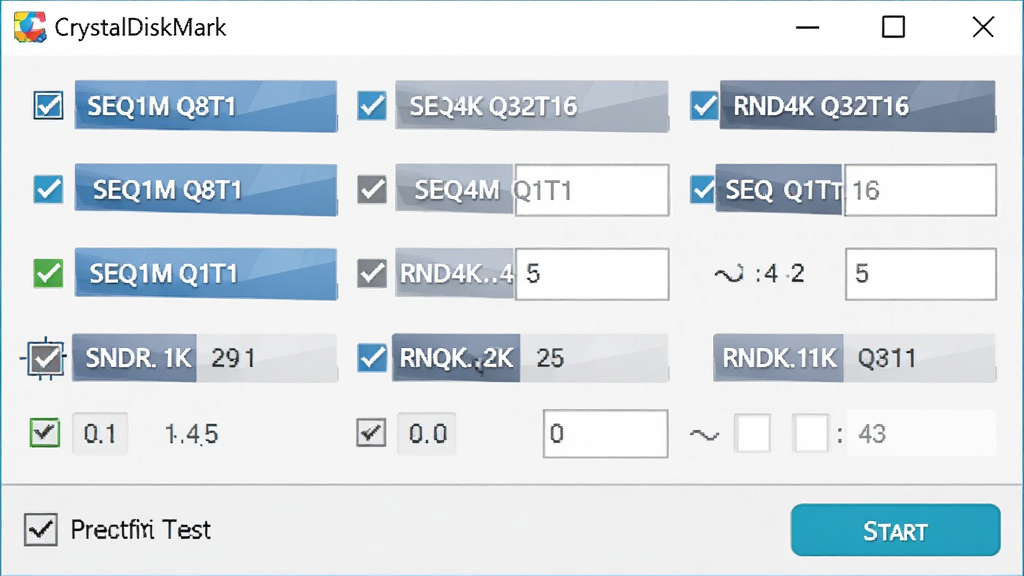Click the RNQK..2K label button
This screenshot has width=1024, height=576.
tap(456, 358)
